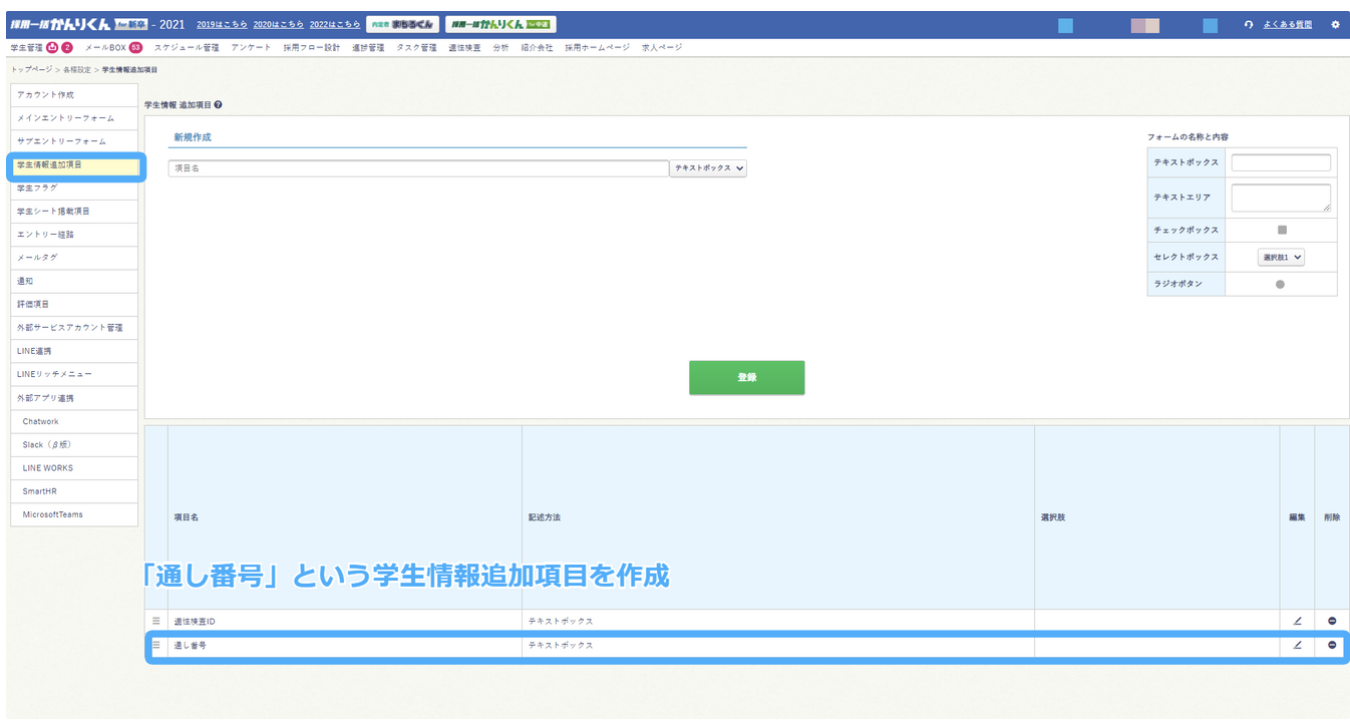Click the edit pencil icon for 適性検査ID
The height and width of the screenshot is (720, 1350).
(1297, 622)
